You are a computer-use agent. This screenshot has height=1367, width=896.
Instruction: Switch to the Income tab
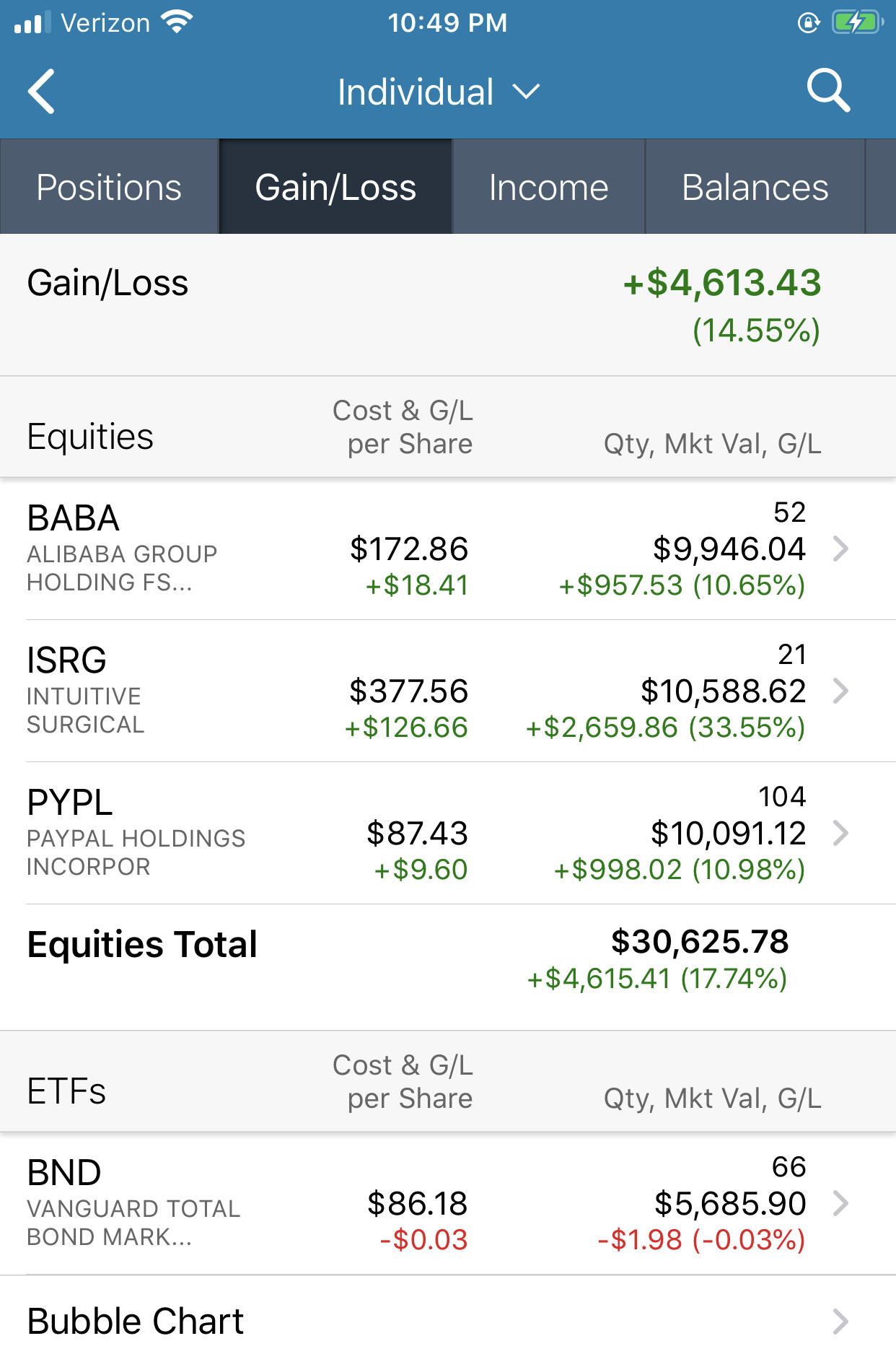pyautogui.click(x=548, y=187)
